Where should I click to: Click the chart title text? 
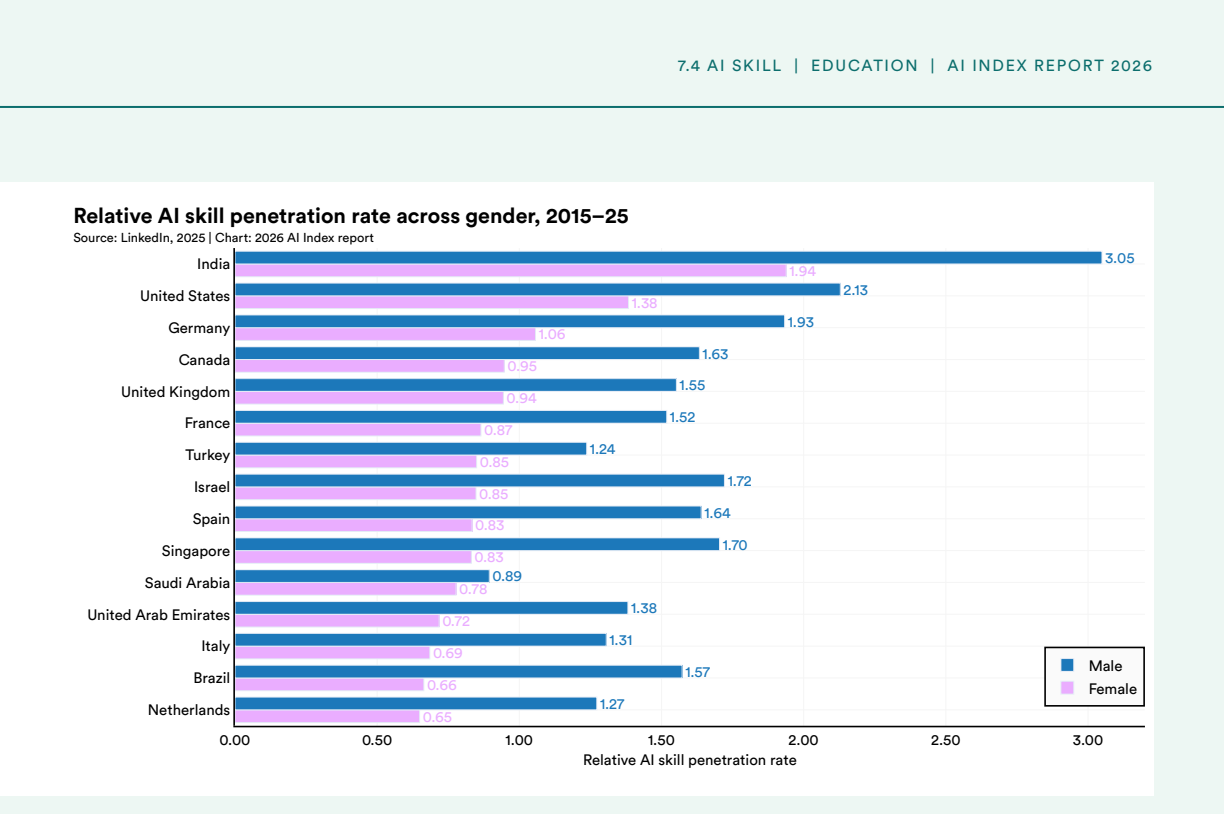coord(351,216)
